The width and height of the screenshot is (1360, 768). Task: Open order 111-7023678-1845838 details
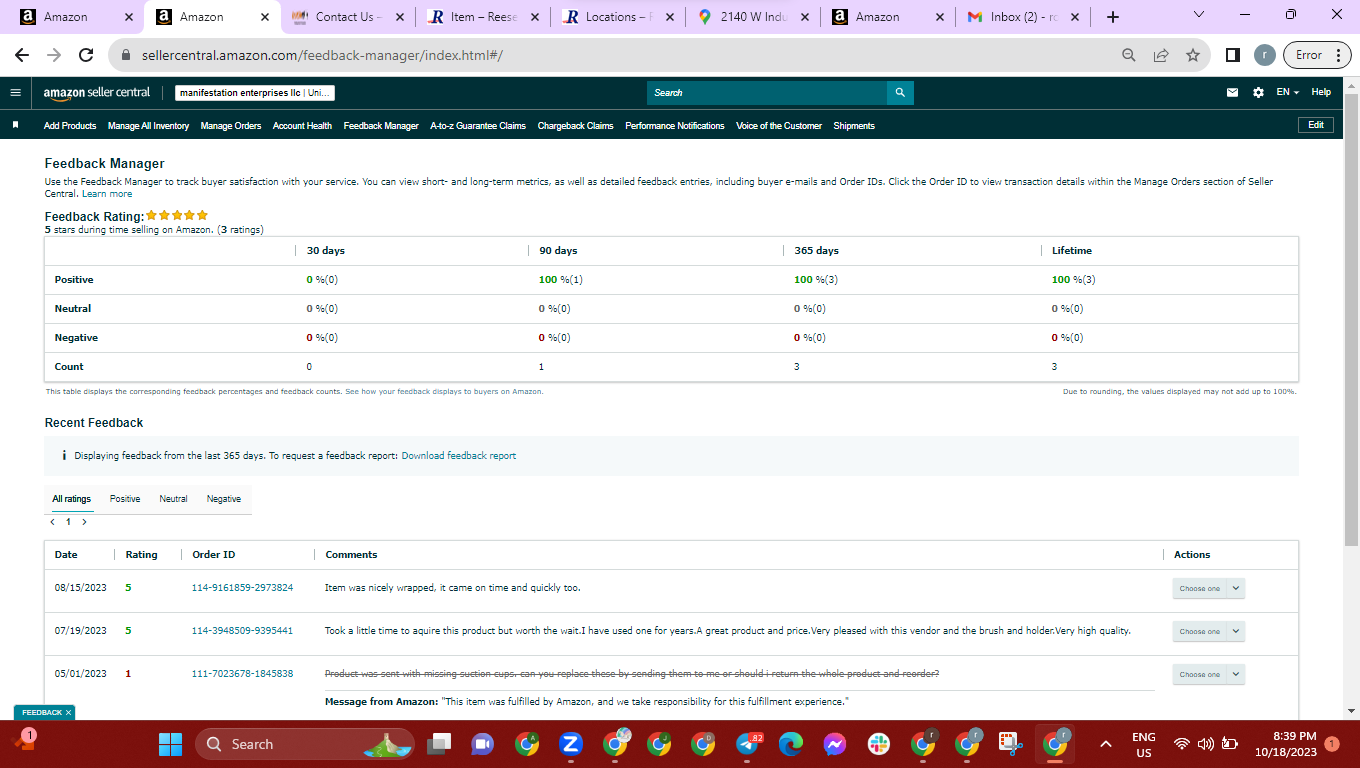(x=242, y=674)
